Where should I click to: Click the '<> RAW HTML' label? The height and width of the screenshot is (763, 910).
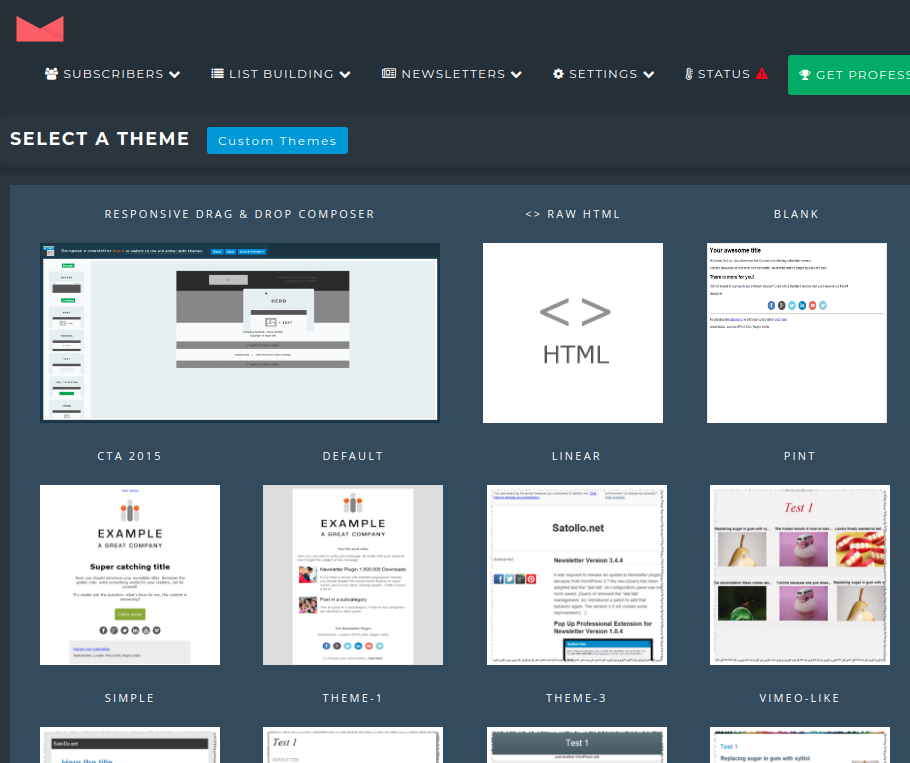pyautogui.click(x=573, y=214)
